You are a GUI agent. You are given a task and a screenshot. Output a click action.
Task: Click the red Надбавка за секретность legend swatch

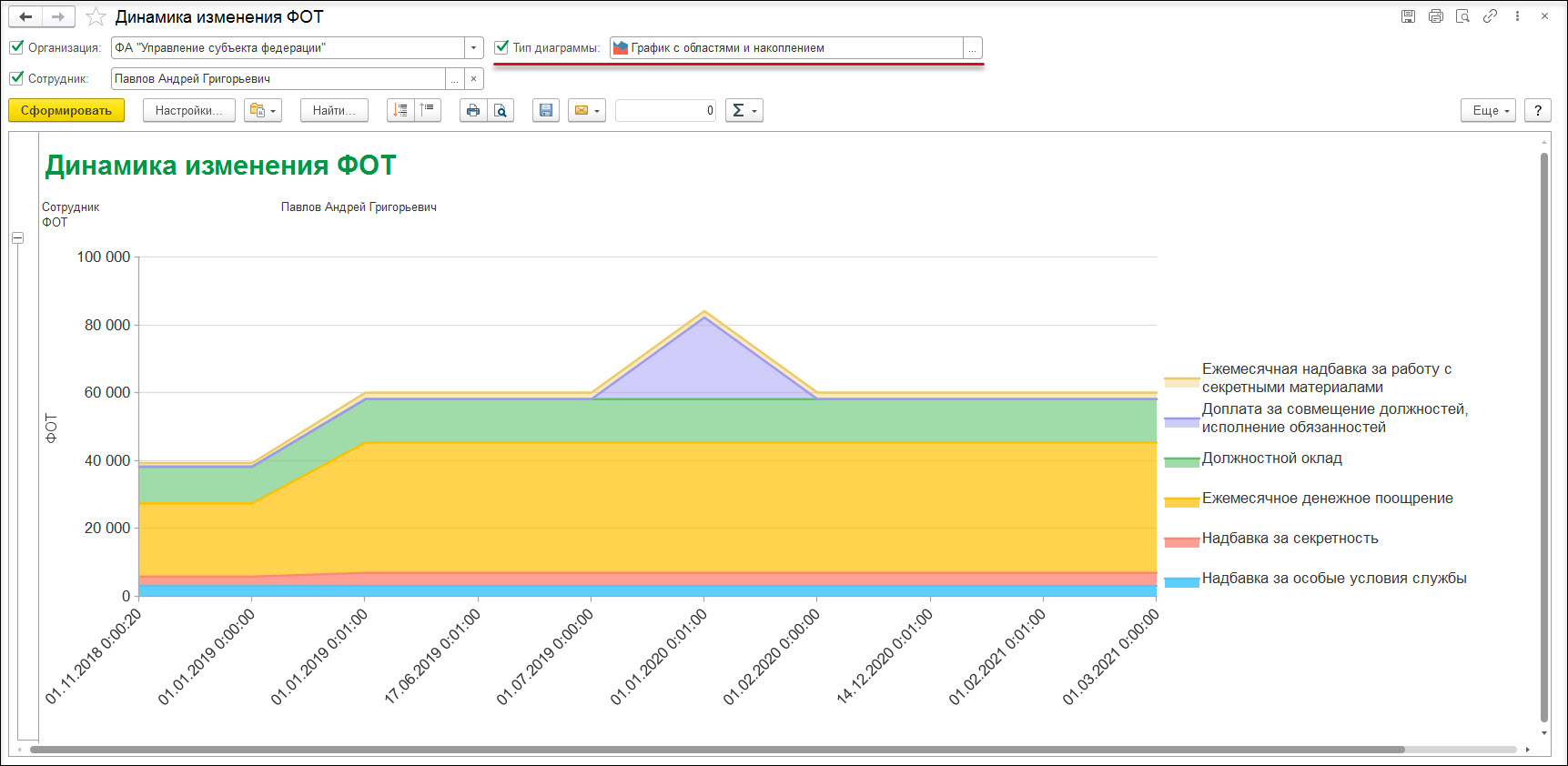(x=1181, y=541)
